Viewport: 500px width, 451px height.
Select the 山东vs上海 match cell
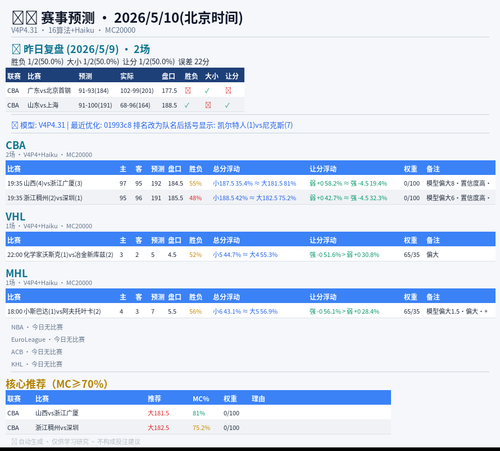click(43, 105)
